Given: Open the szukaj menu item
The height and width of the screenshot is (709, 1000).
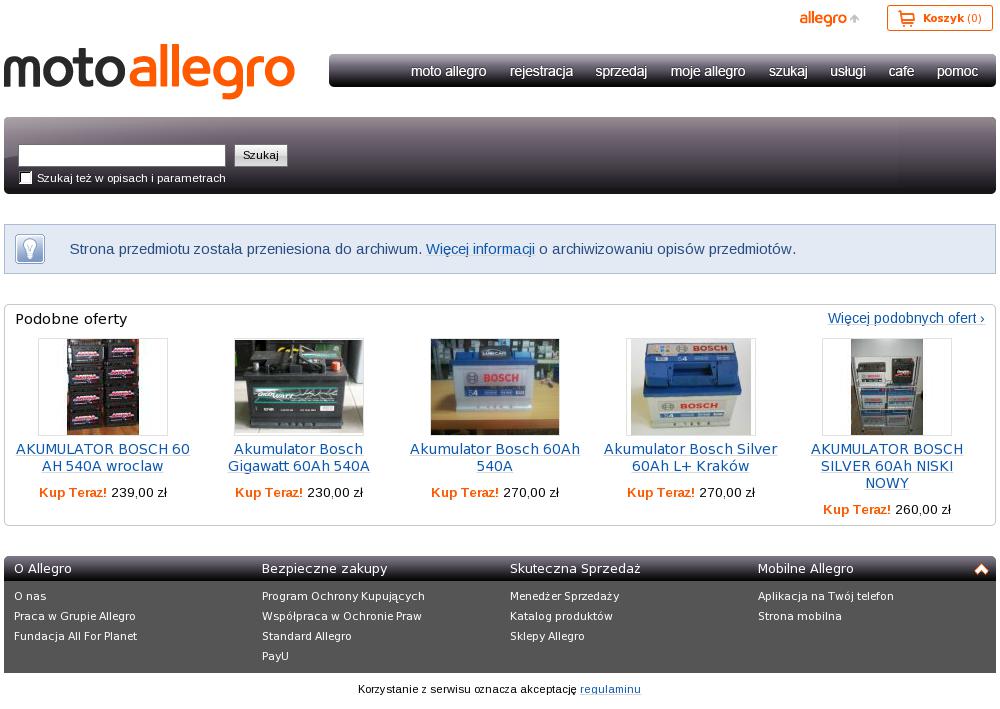Looking at the screenshot, I should [x=788, y=71].
